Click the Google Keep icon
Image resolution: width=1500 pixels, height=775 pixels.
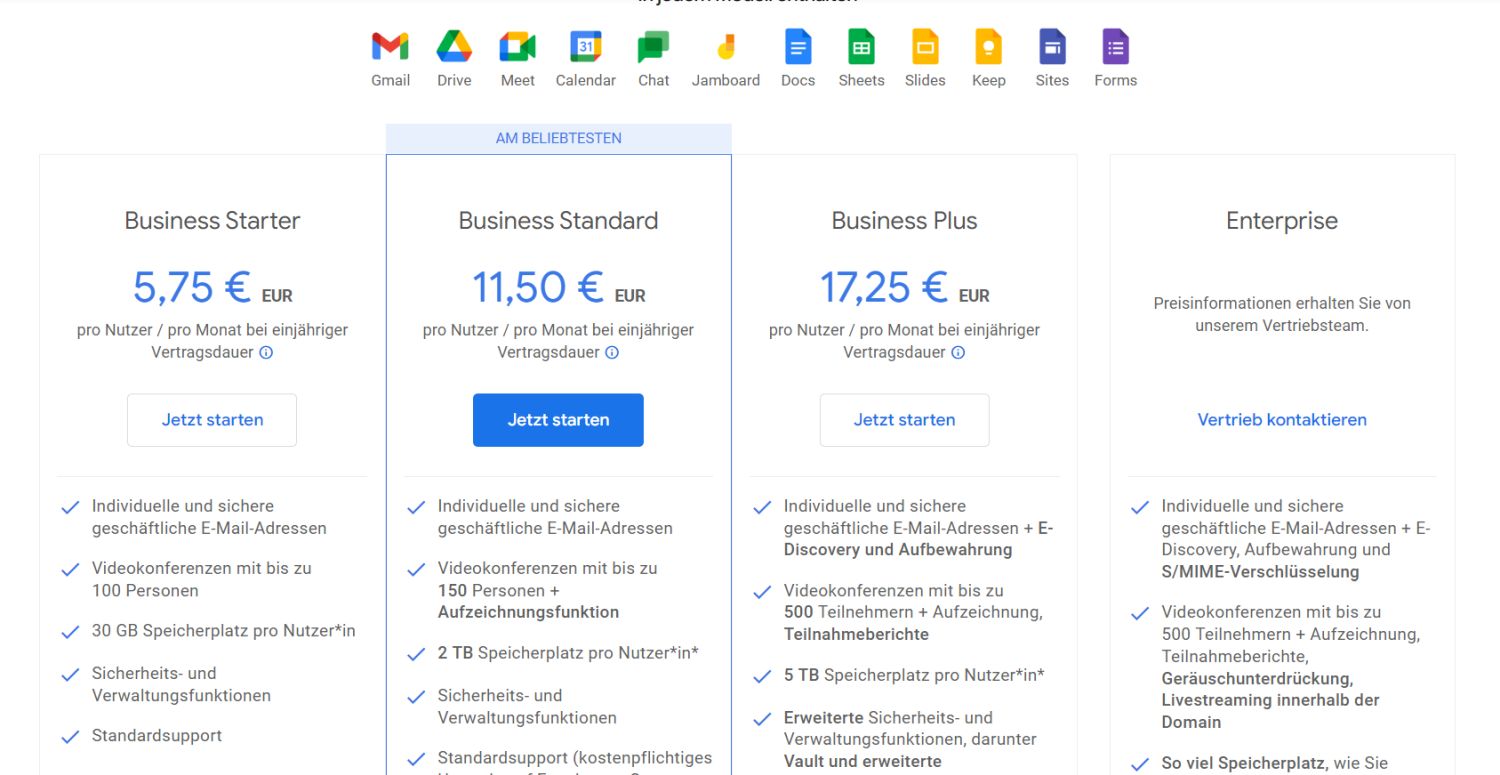[x=988, y=47]
